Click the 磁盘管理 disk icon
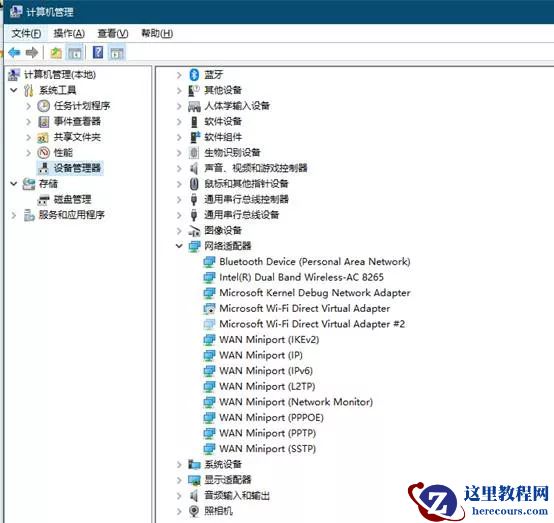This screenshot has height=523, width=554. tap(43, 200)
